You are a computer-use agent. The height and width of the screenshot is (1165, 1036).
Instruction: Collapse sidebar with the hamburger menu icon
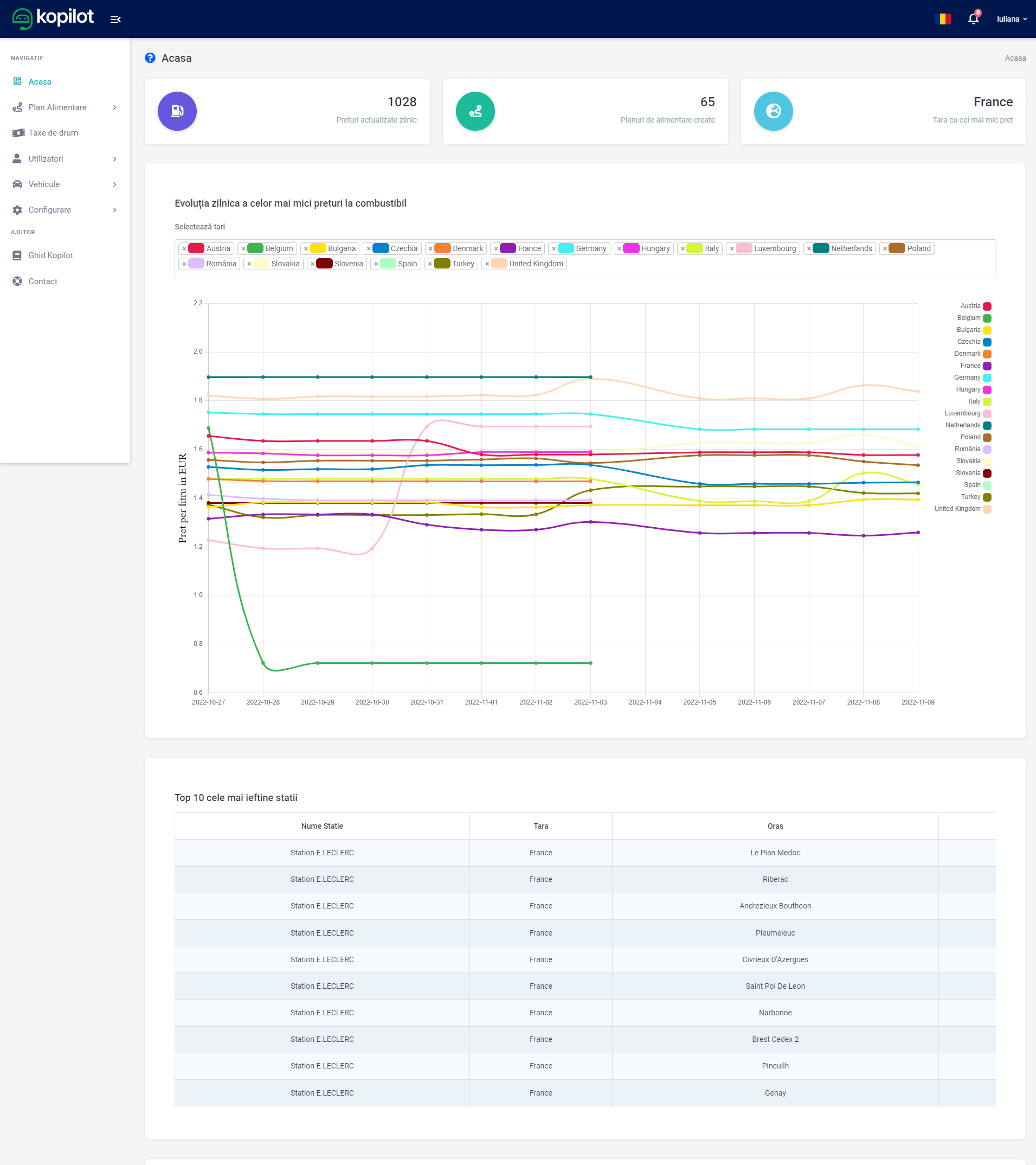point(115,20)
